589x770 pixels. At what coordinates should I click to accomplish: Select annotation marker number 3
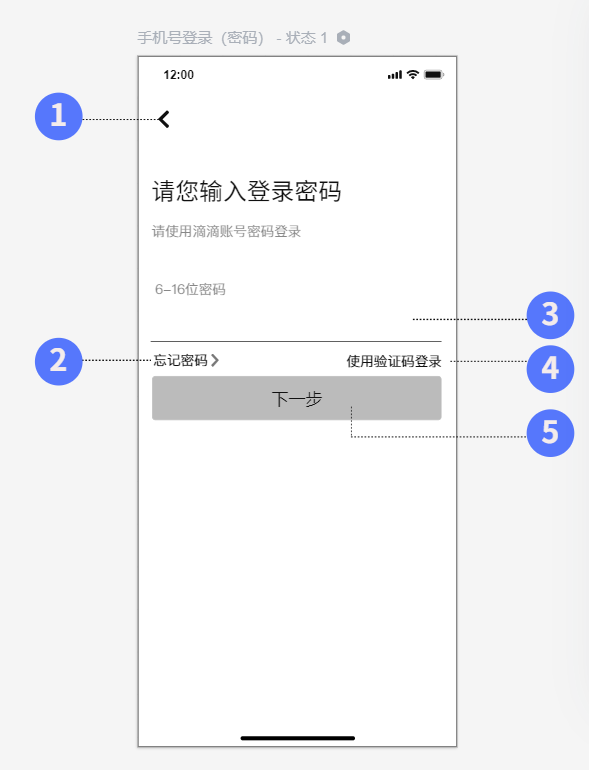click(550, 315)
